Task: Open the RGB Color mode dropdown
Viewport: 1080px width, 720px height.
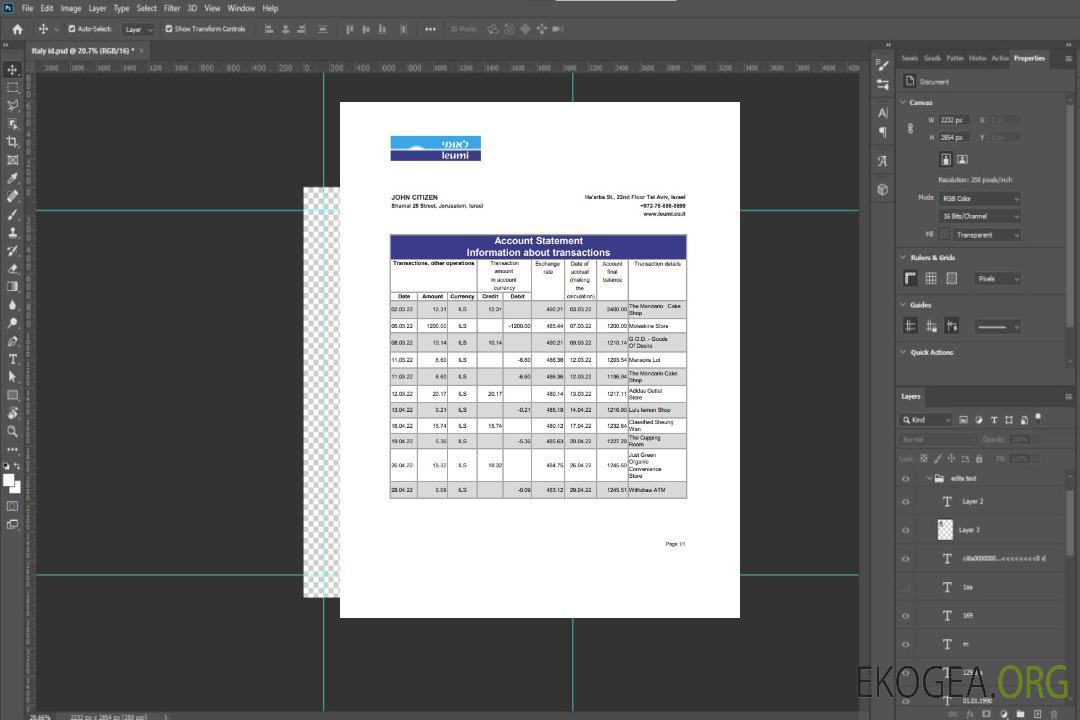Action: (x=980, y=198)
